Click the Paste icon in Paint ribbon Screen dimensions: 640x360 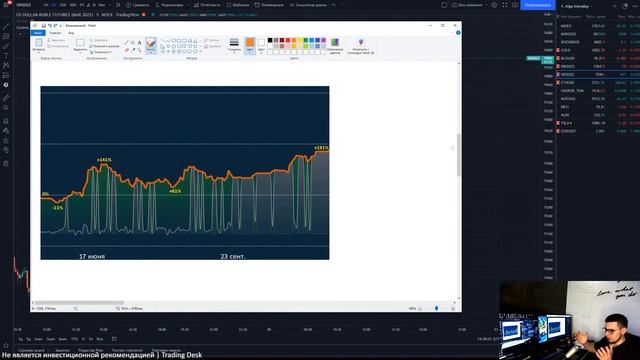39,42
